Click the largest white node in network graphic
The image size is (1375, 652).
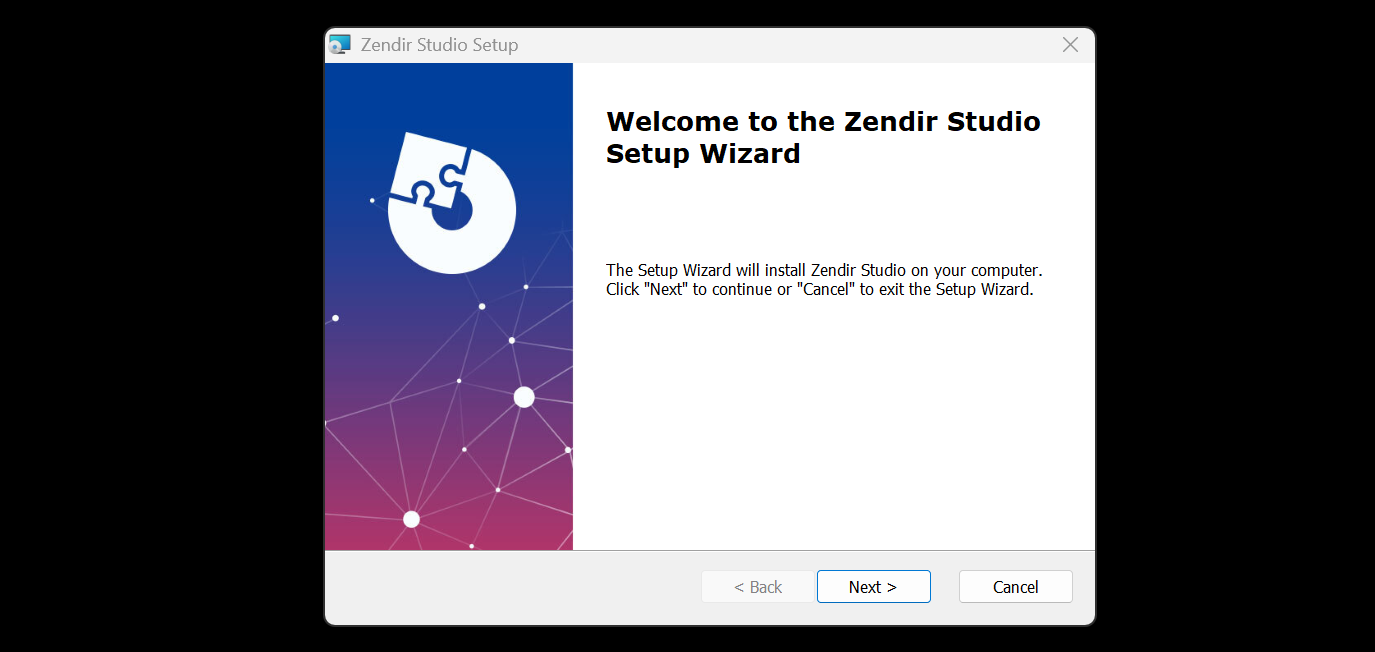point(524,397)
